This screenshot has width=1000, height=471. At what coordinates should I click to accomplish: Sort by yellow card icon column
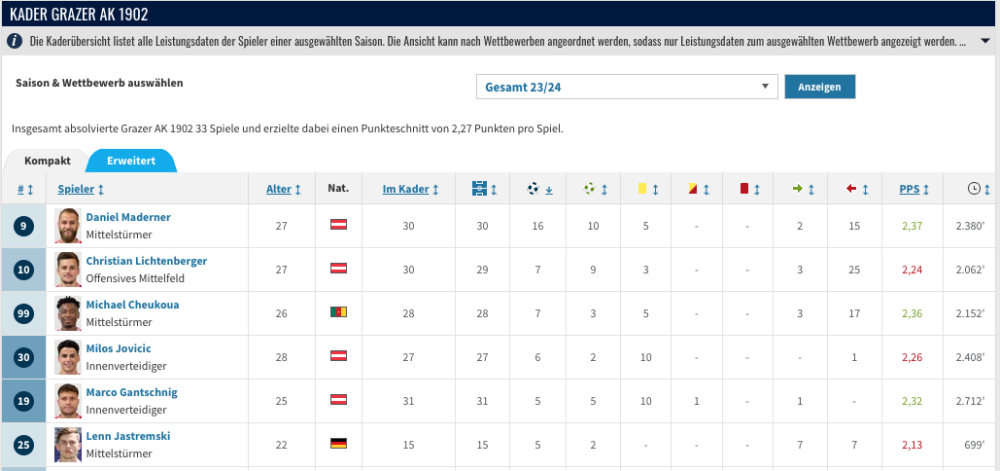(647, 188)
